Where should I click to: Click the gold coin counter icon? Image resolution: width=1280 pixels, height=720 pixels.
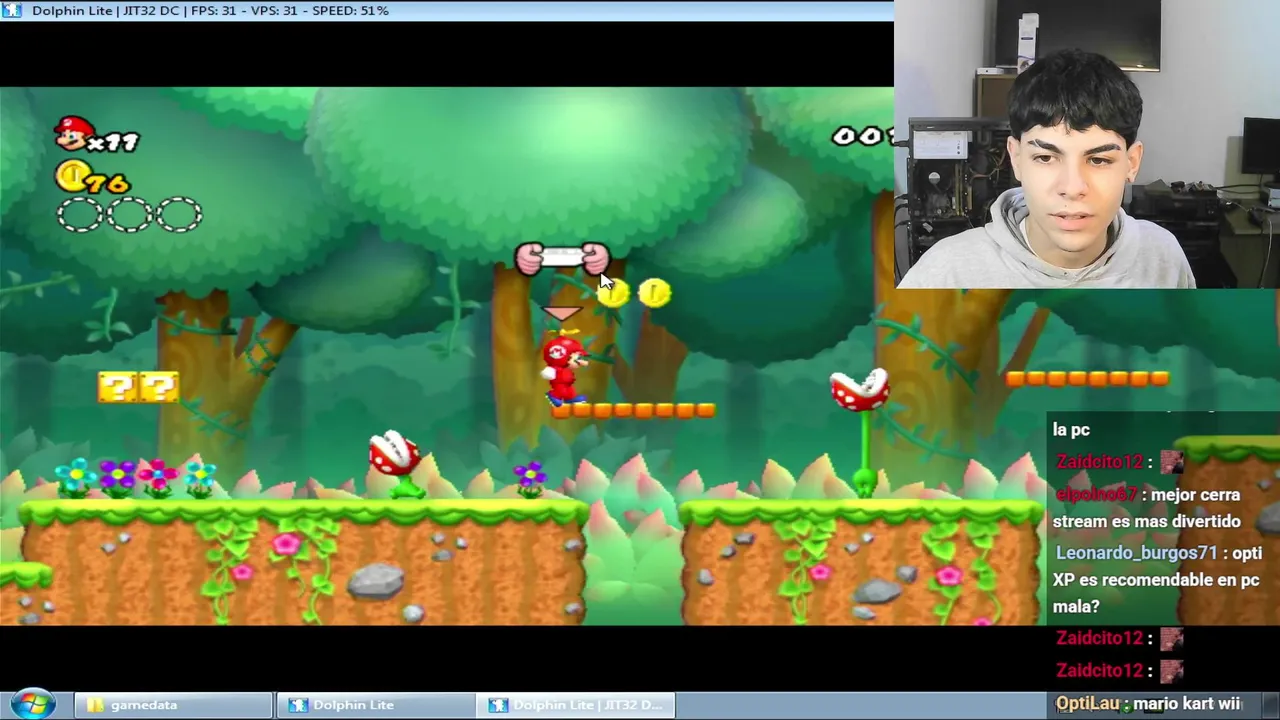coord(71,177)
